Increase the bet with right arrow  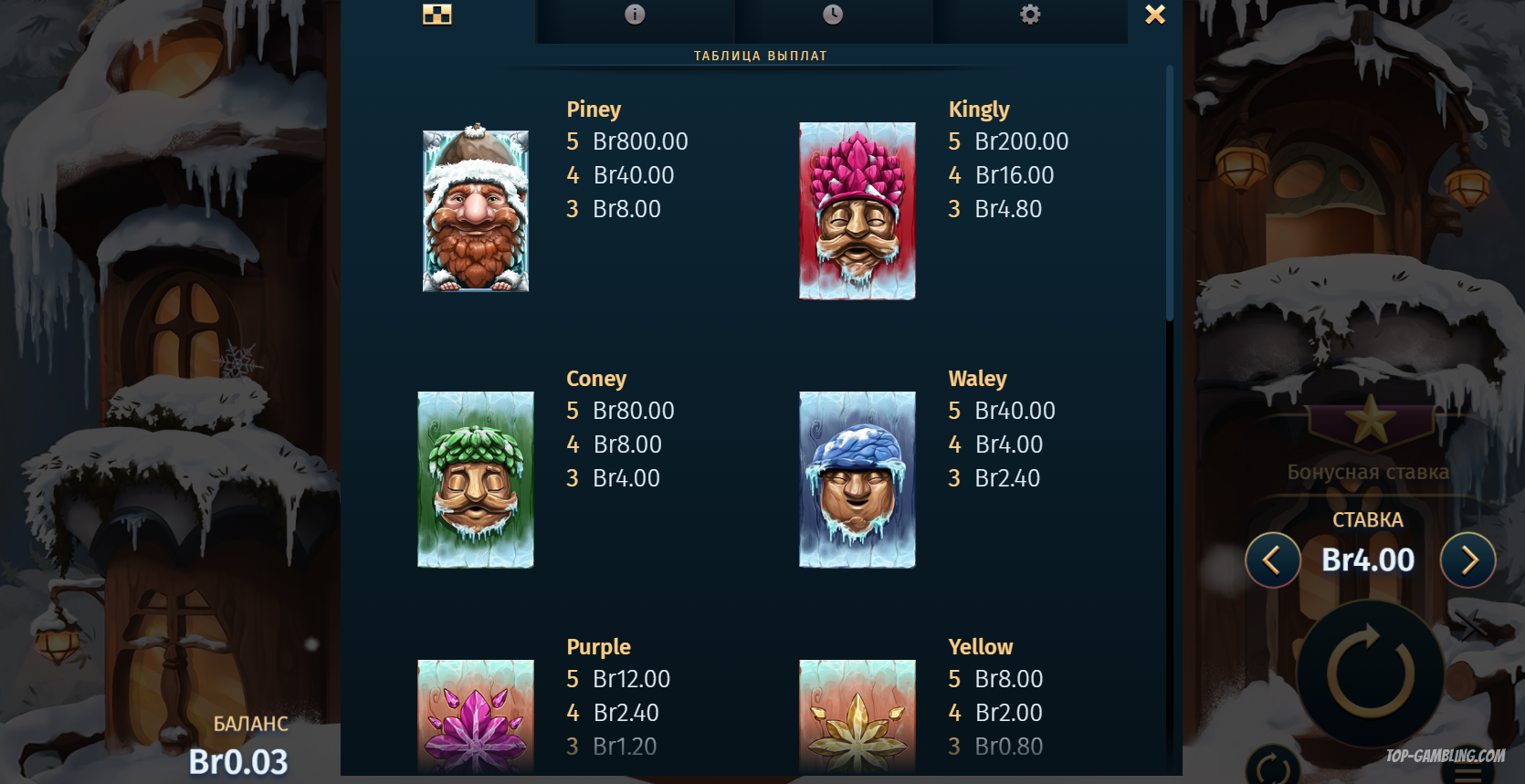(x=1468, y=559)
